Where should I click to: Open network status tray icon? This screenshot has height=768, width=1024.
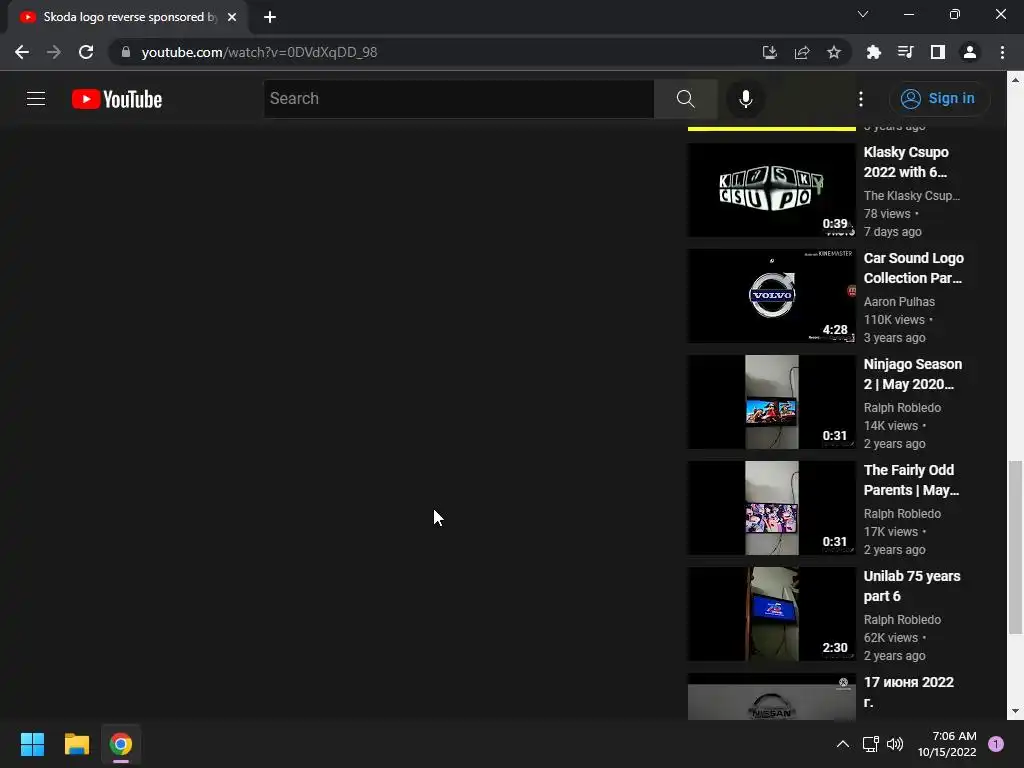871,744
